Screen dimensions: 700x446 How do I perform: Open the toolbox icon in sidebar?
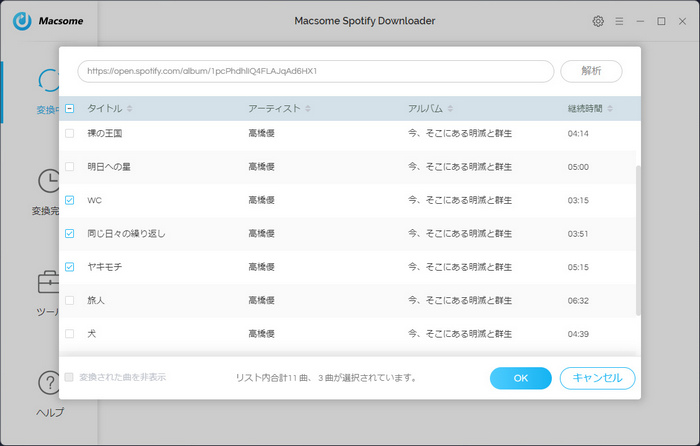(x=49, y=282)
